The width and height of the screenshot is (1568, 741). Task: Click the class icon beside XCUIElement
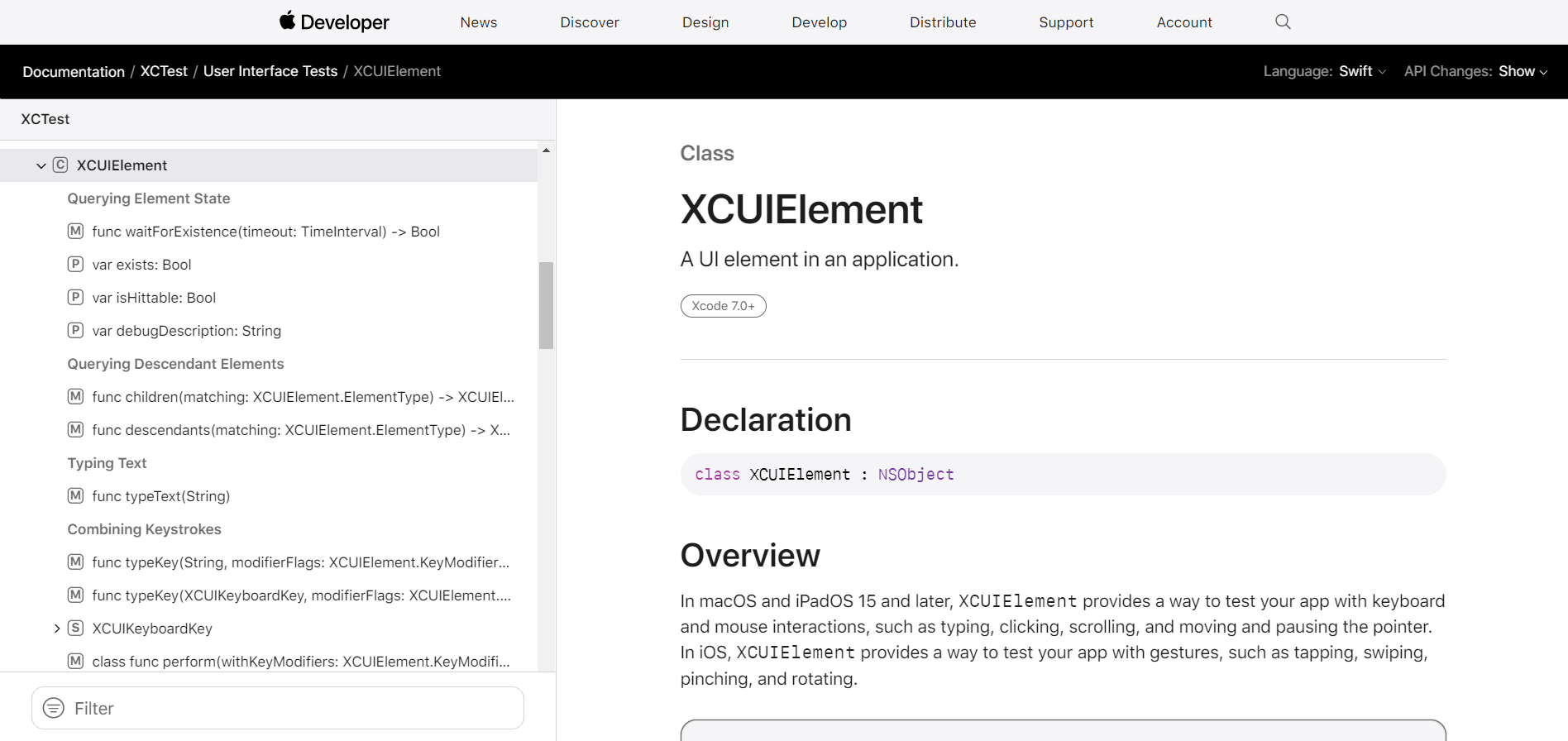pyautogui.click(x=60, y=165)
